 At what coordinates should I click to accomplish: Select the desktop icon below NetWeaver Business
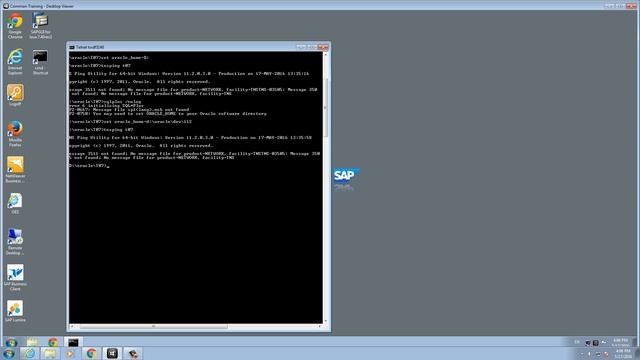click(15, 204)
